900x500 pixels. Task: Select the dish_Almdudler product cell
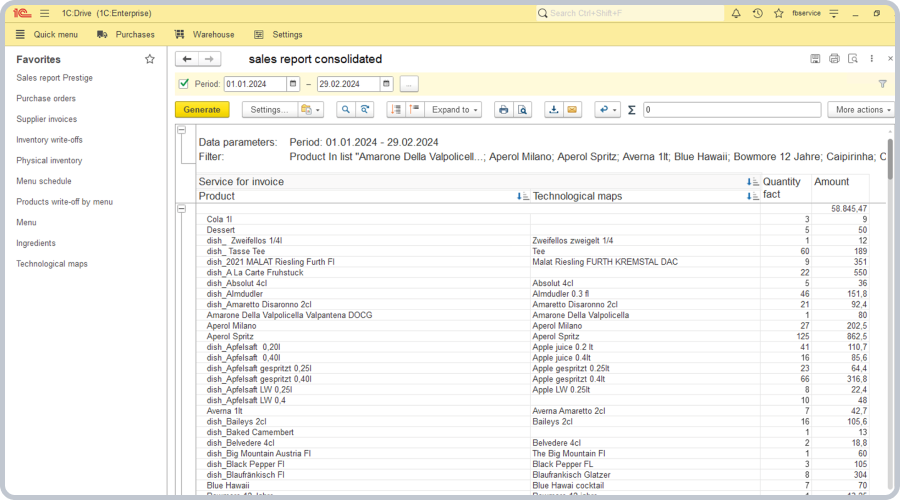pos(363,293)
